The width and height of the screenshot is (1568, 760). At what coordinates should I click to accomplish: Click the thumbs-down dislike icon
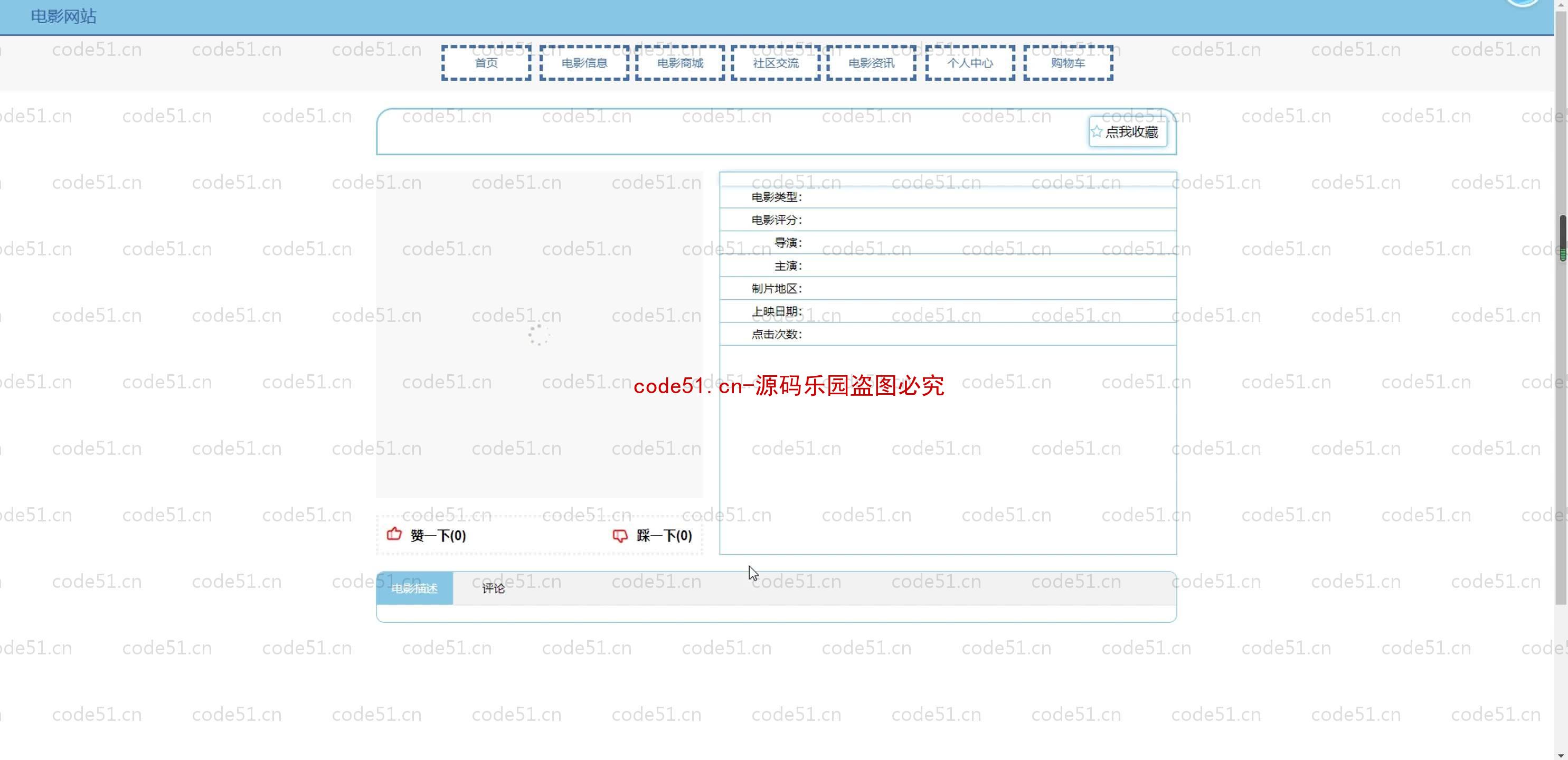[x=620, y=536]
